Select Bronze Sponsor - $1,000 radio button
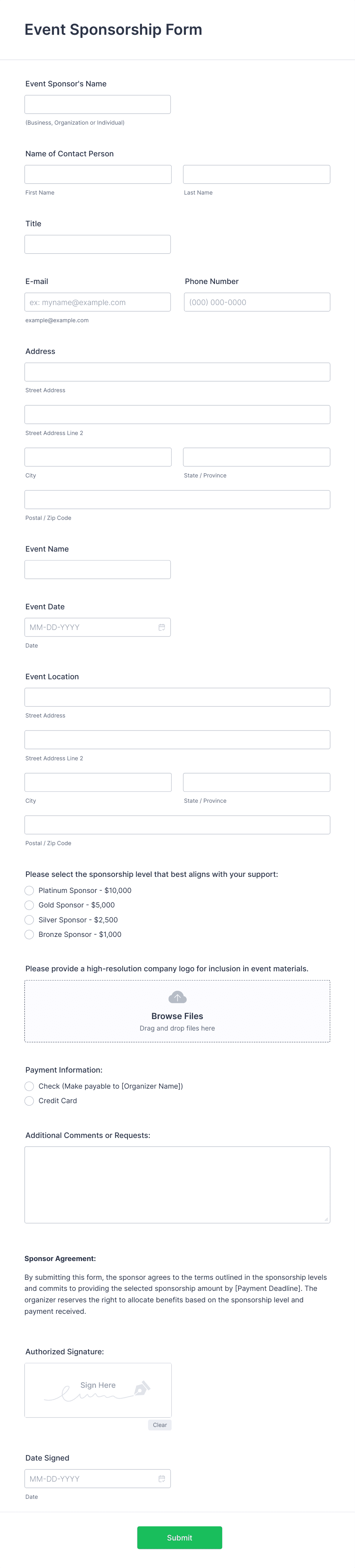This screenshot has height=1568, width=355. (x=29, y=934)
